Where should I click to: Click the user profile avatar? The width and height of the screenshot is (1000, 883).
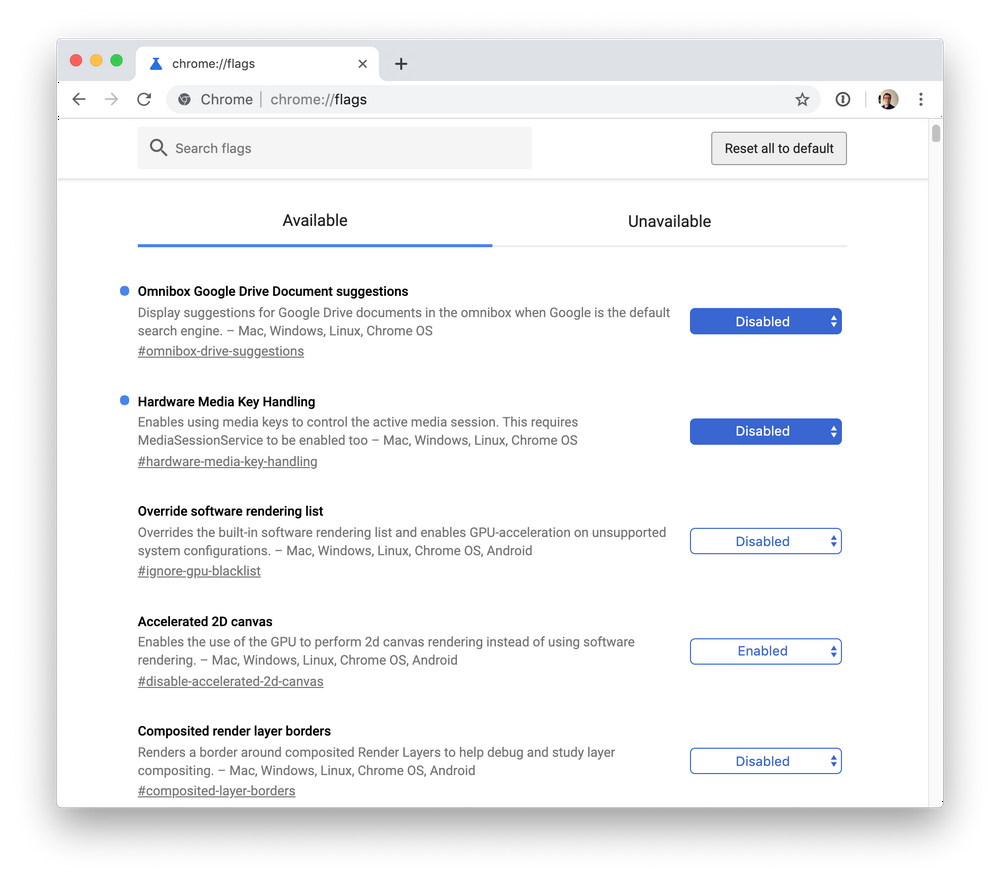click(x=888, y=99)
